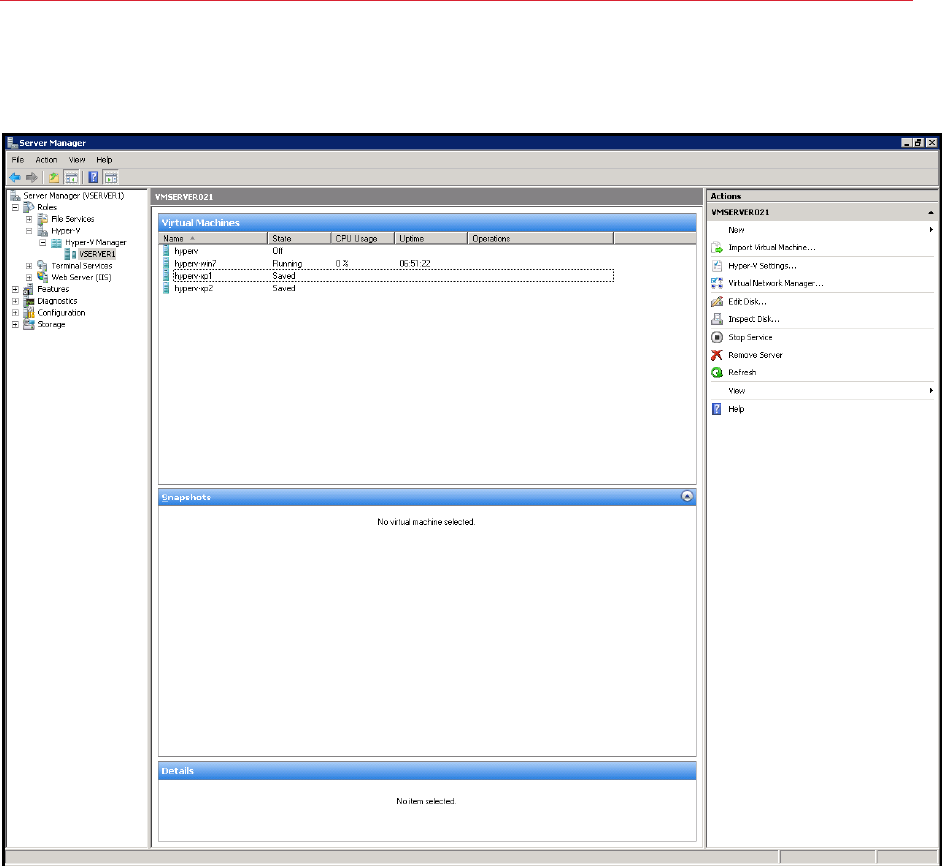Click the Virtual Network Manager icon
The width and height of the screenshot is (942, 866).
[717, 283]
